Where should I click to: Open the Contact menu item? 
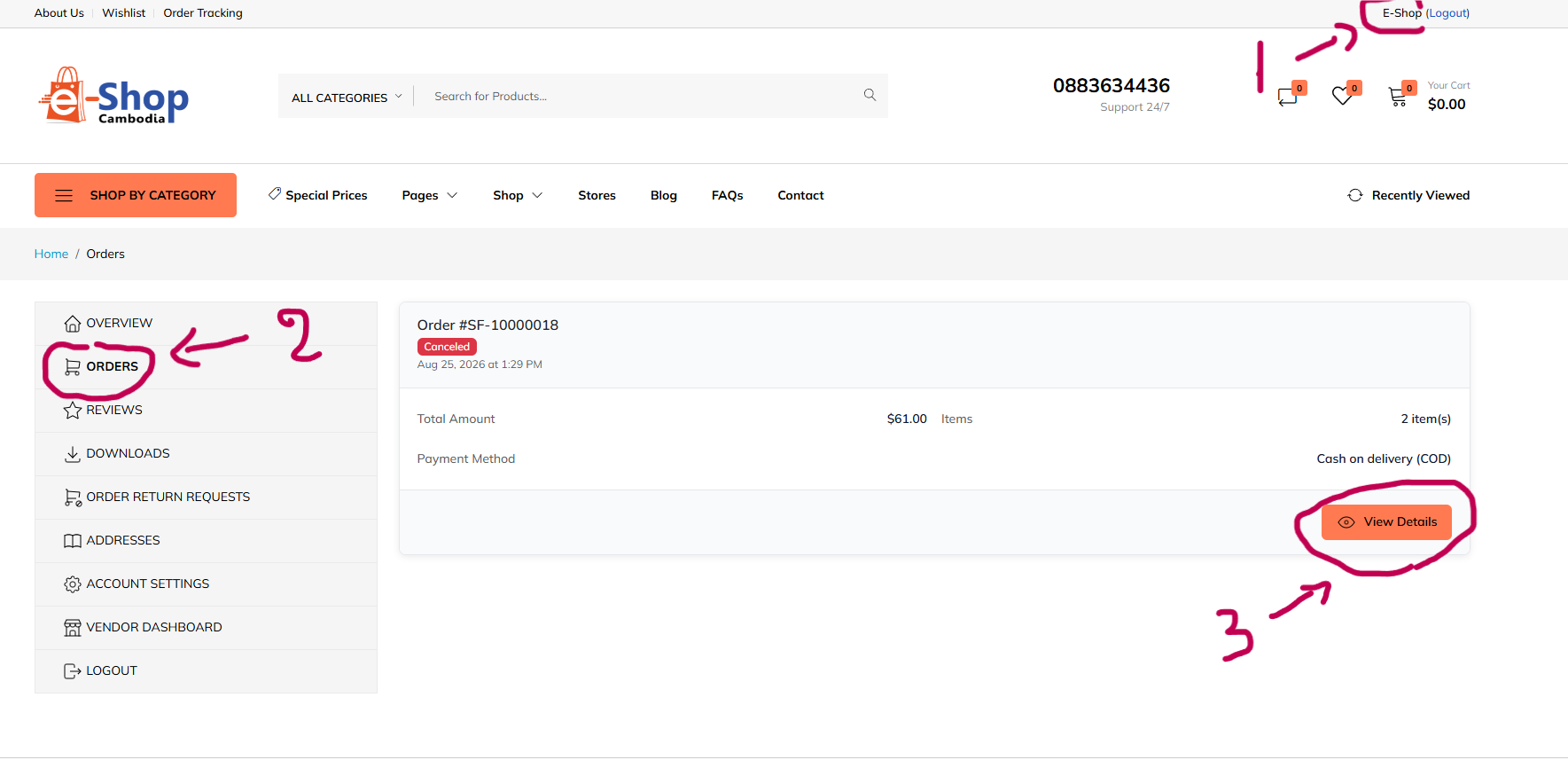tap(800, 195)
